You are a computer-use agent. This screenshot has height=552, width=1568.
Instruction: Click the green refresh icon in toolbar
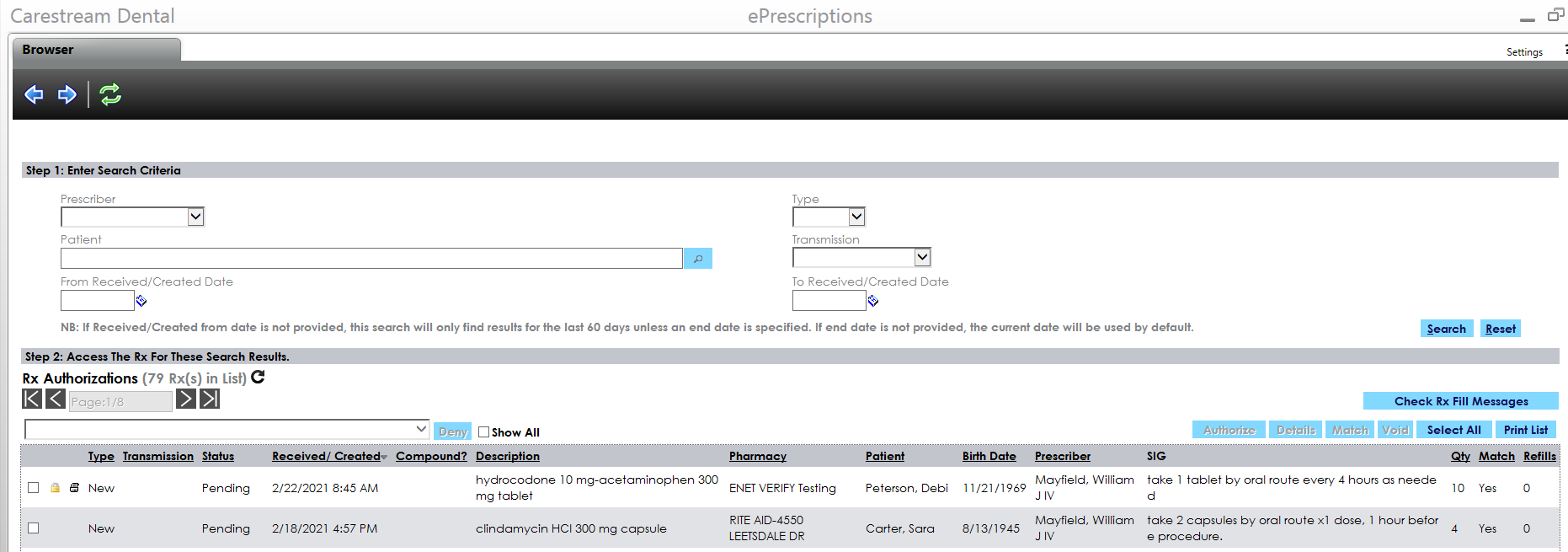110,94
